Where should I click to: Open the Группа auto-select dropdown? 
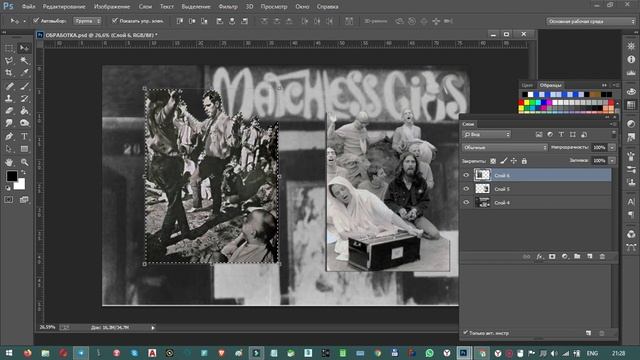click(87, 20)
